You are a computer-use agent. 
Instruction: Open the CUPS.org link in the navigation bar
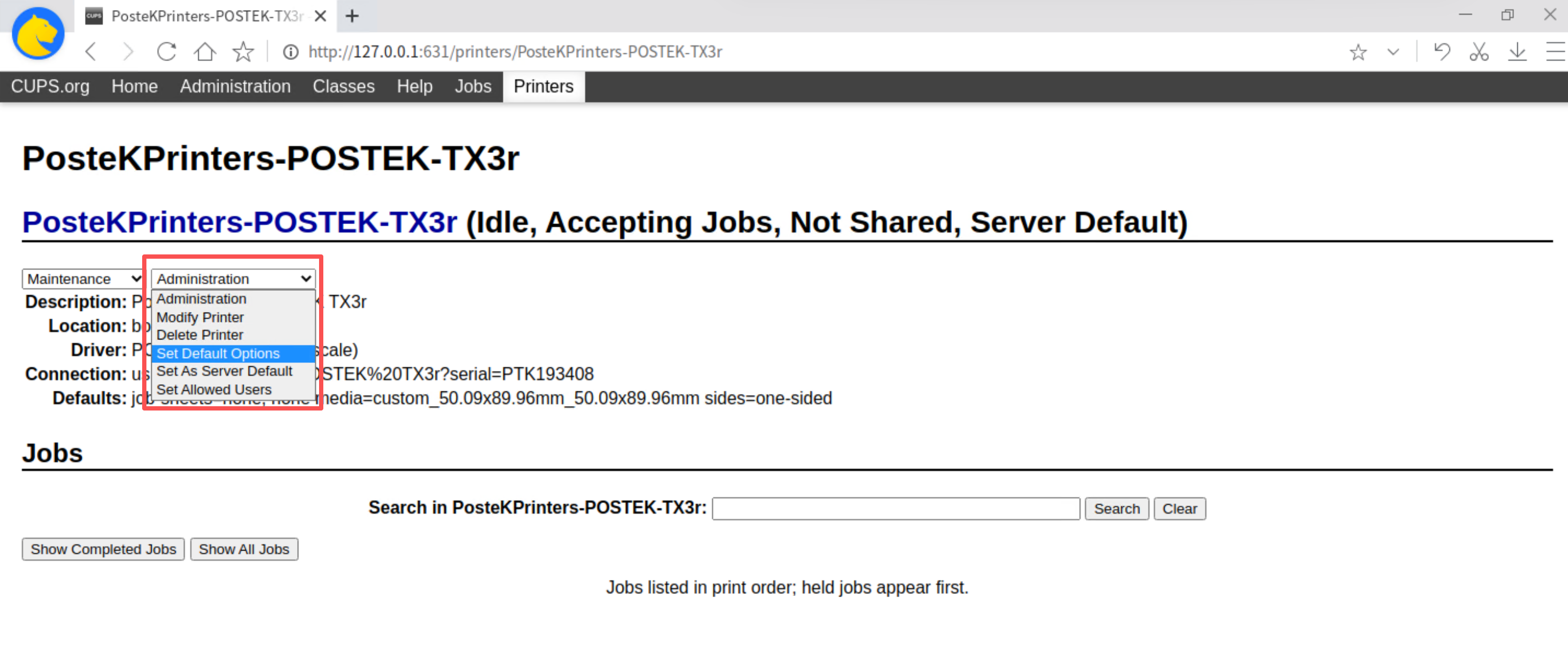pos(50,87)
